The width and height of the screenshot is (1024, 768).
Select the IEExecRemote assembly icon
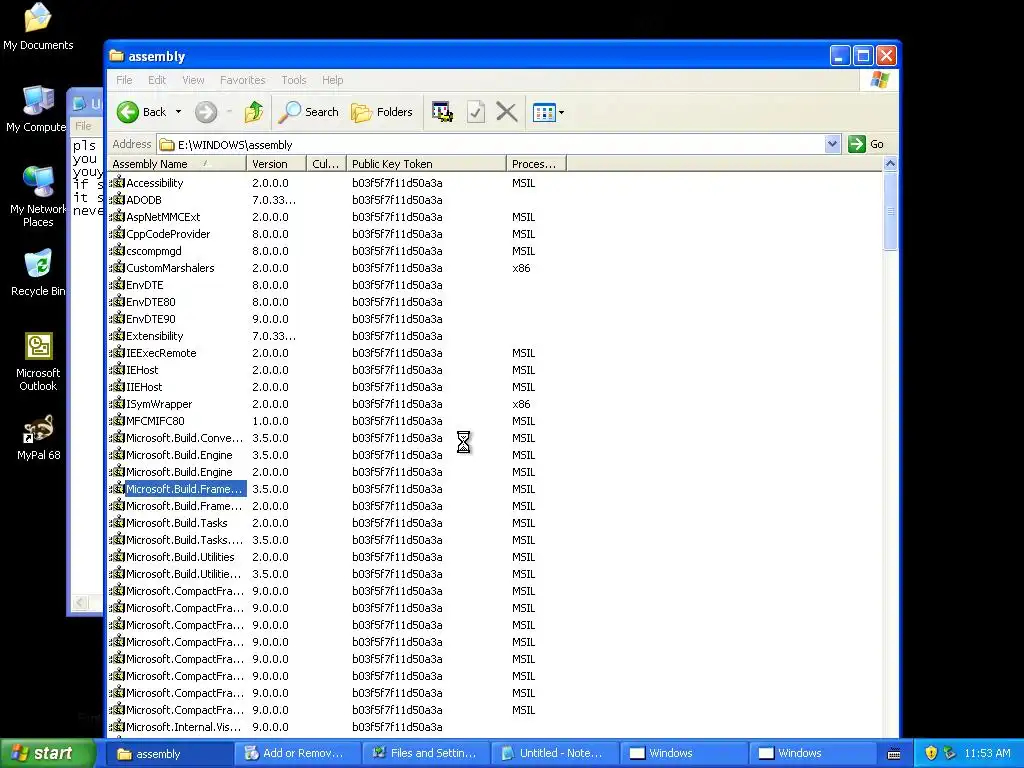tap(117, 352)
